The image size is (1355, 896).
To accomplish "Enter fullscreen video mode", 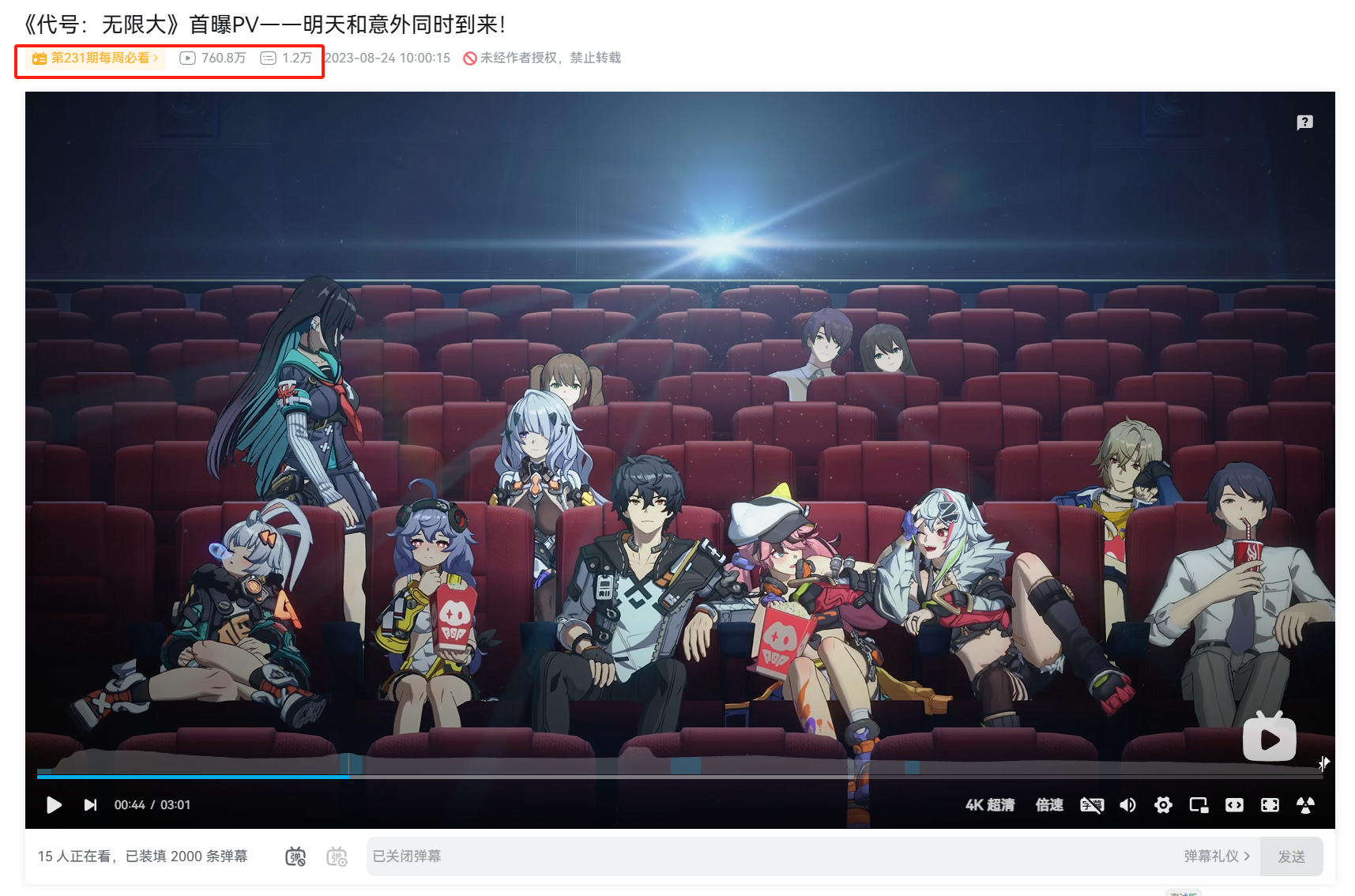I will click(1270, 804).
